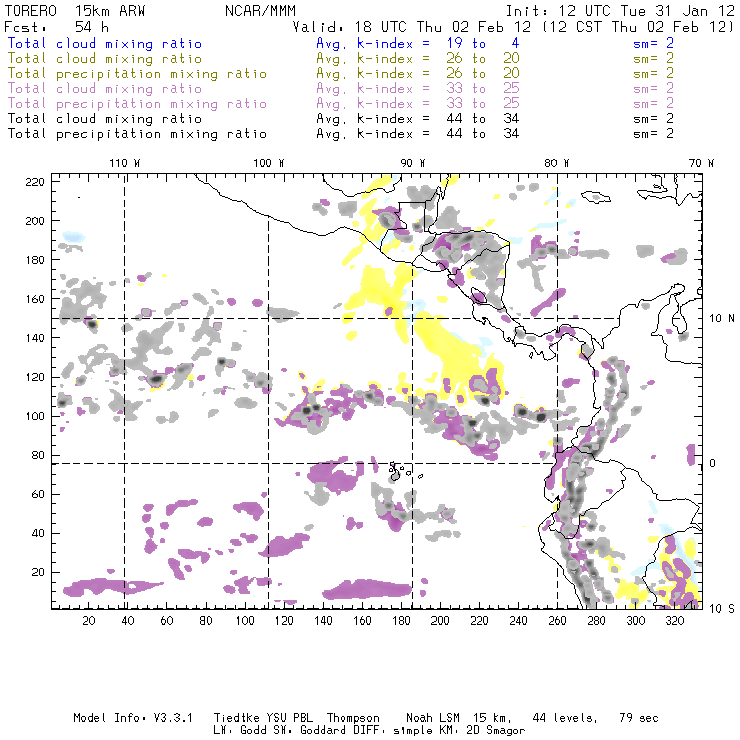
Task: Click the x-axis tick label '220'
Action: 479,621
